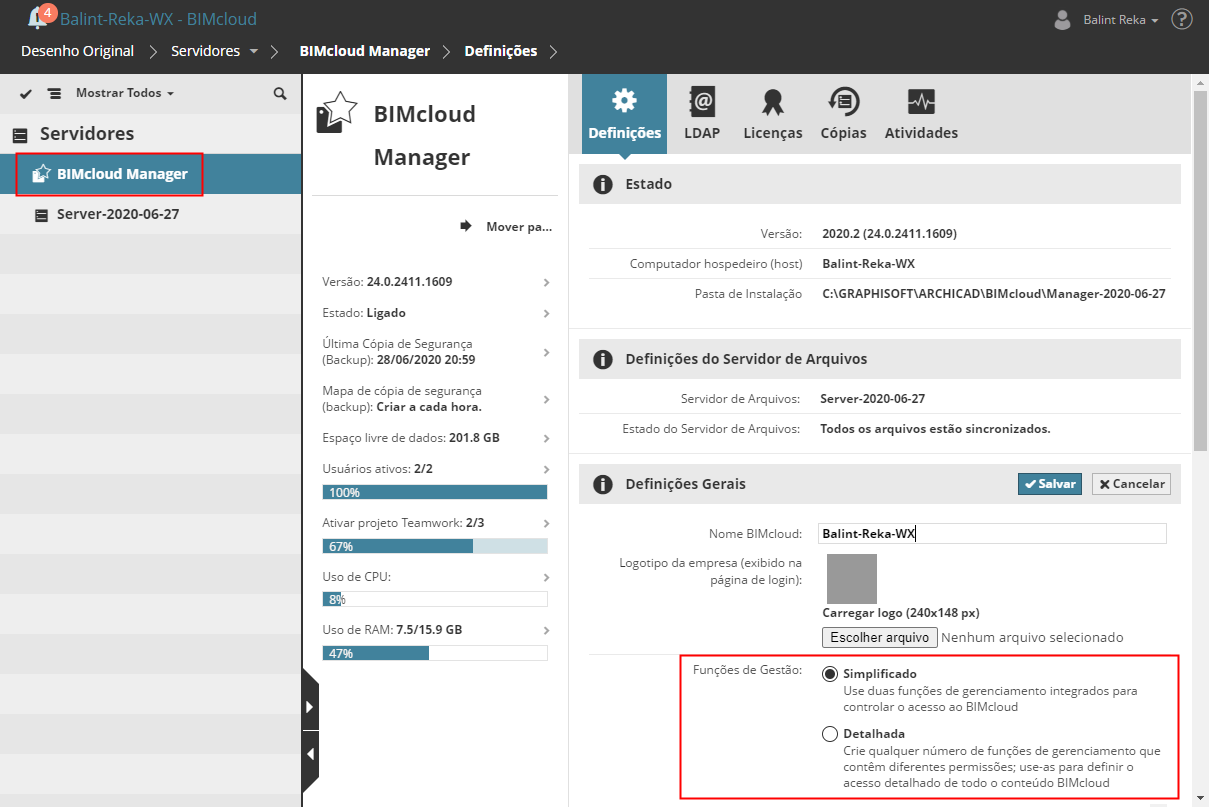Click the Server-2020-06-27 server icon
Viewport: 1209px width, 807px height.
point(41,214)
